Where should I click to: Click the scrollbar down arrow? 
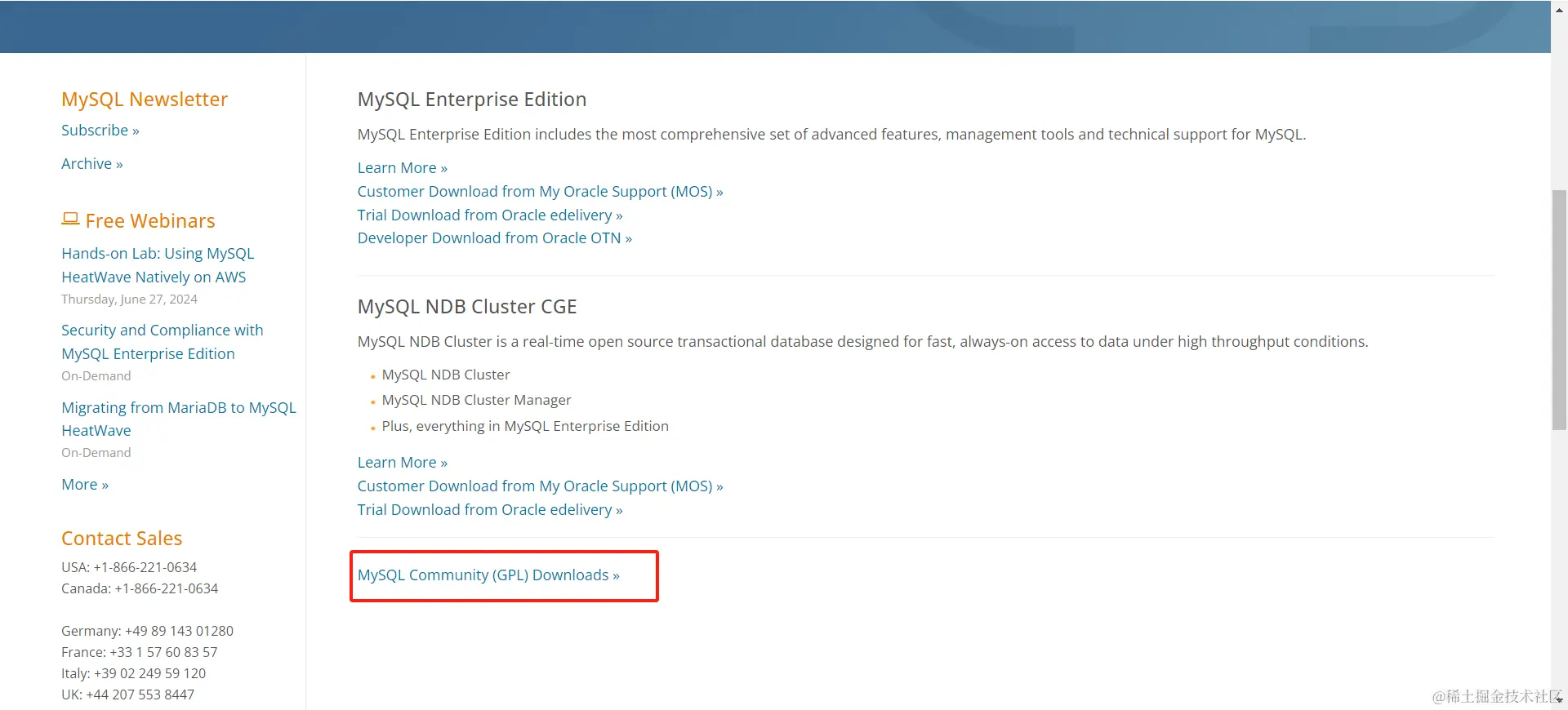[x=1559, y=700]
